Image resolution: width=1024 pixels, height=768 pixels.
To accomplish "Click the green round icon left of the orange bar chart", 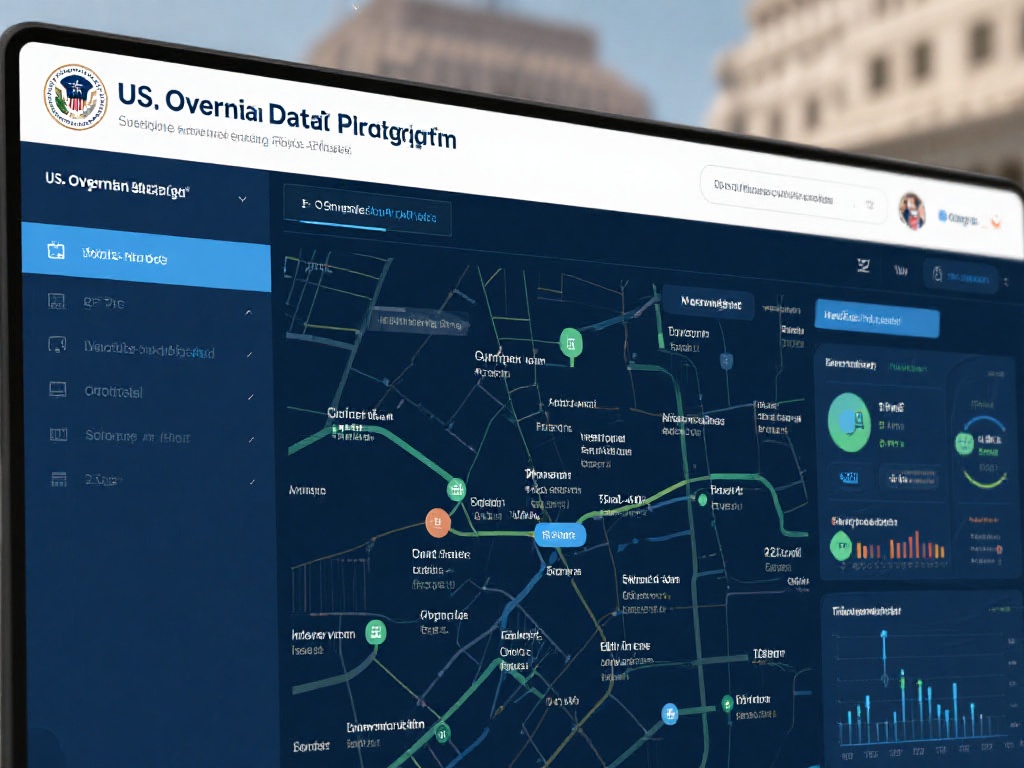I will (x=840, y=546).
